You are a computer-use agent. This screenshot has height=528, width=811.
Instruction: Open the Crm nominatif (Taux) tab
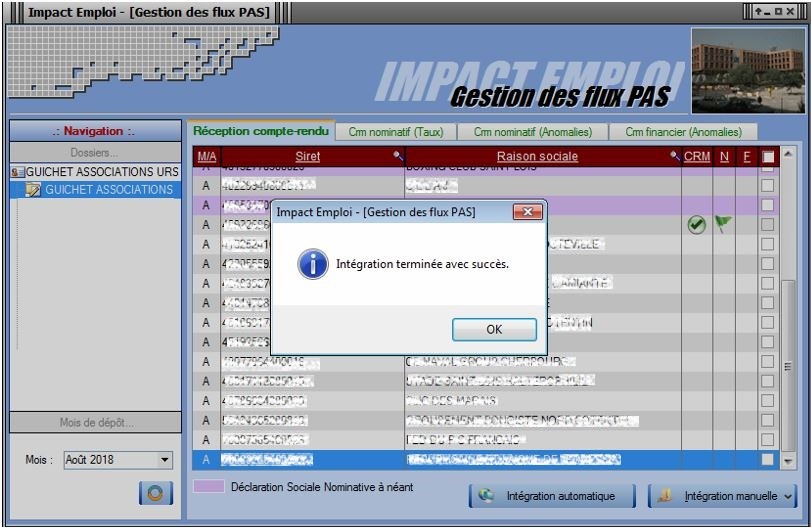coord(396,132)
